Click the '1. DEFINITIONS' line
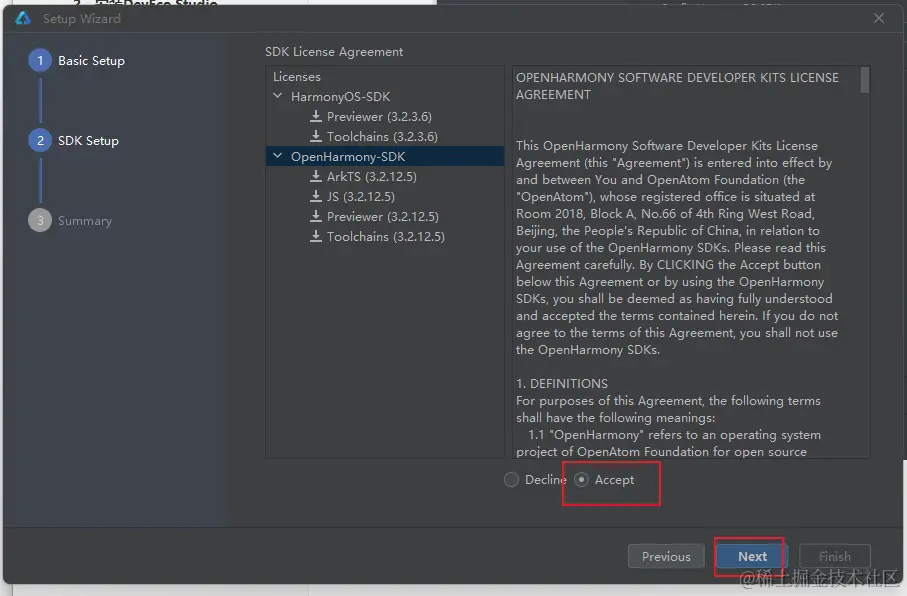This screenshot has width=907, height=596. [x=562, y=384]
